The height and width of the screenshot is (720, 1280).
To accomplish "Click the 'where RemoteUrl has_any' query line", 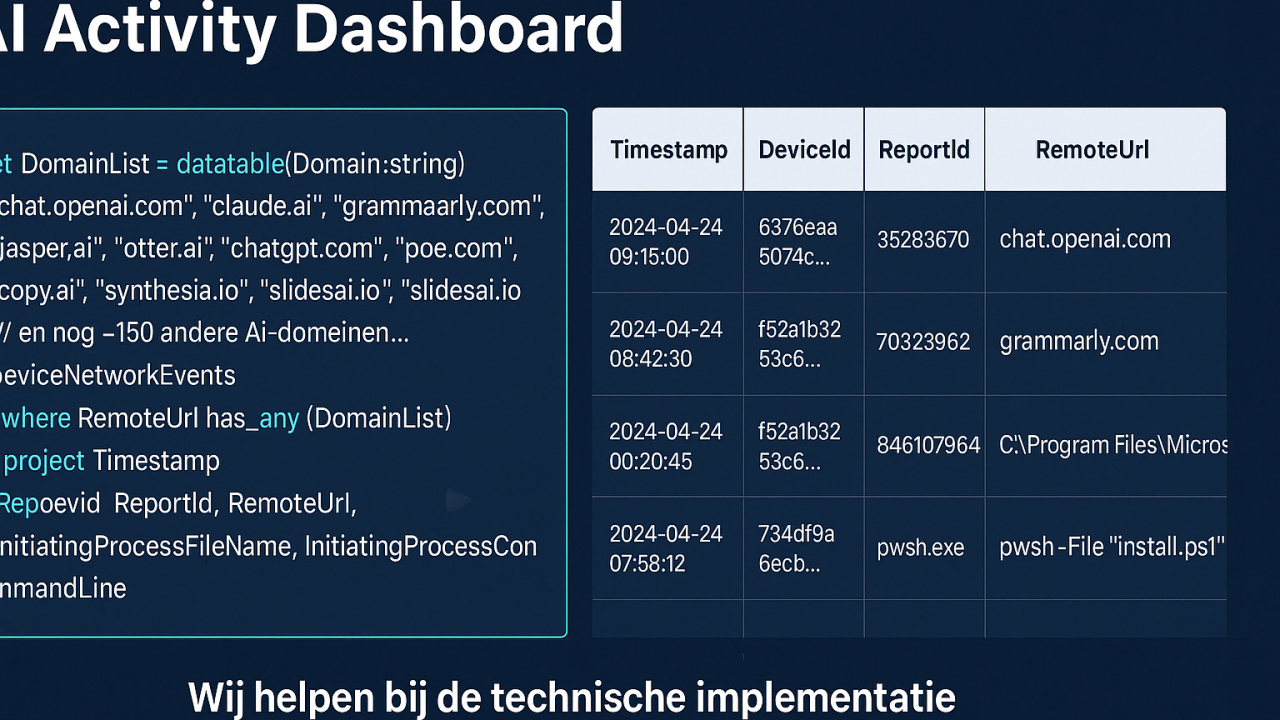I will coord(226,418).
